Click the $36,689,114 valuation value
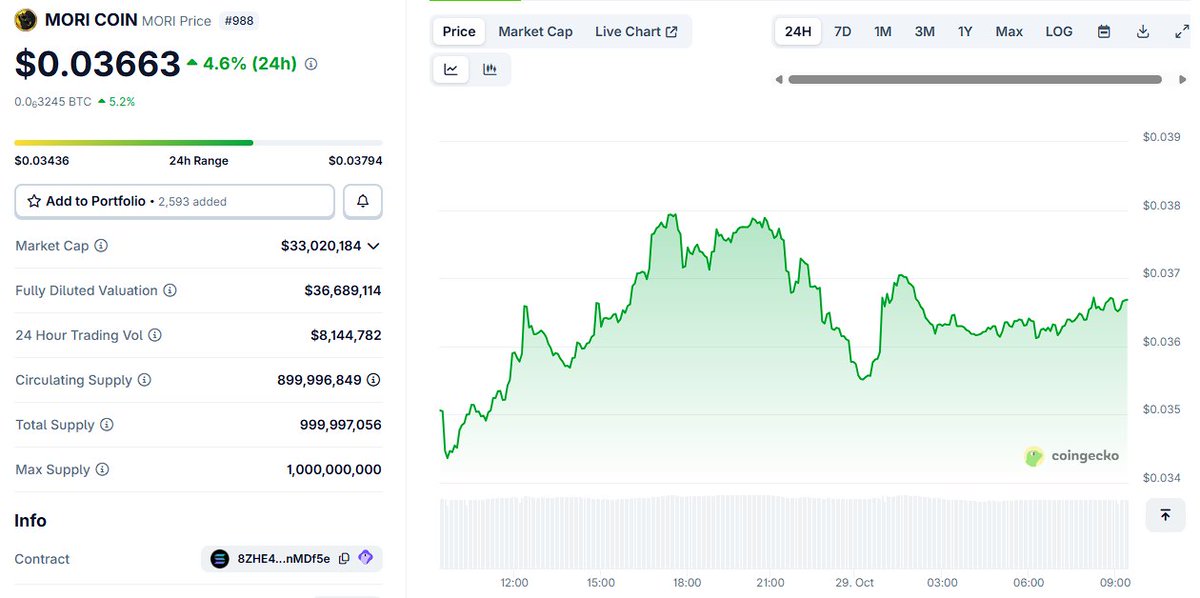 (x=342, y=291)
